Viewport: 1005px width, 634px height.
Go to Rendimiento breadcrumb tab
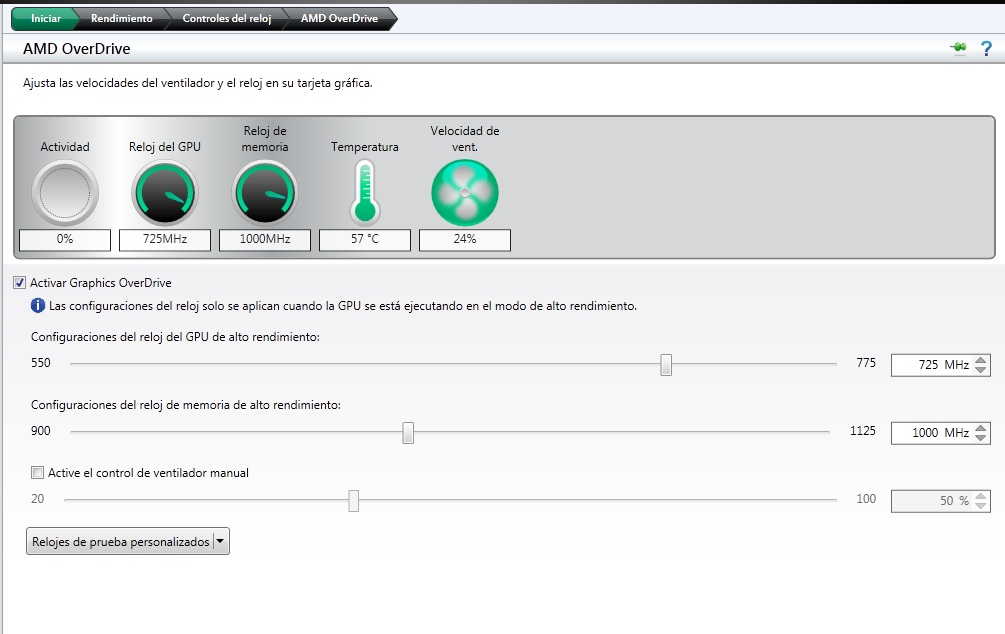point(122,18)
